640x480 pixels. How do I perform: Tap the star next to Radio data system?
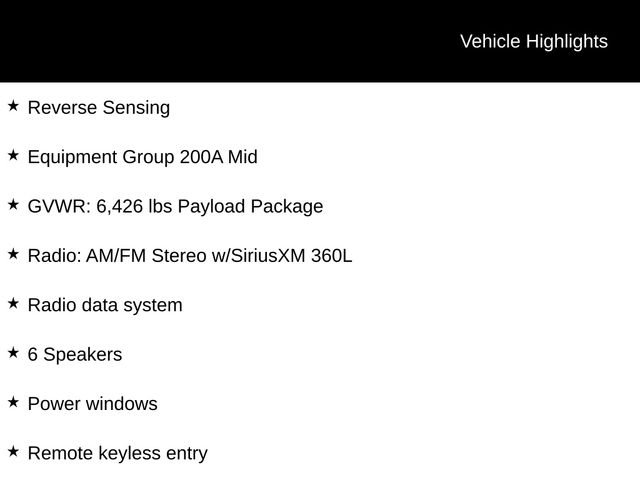[x=13, y=303]
